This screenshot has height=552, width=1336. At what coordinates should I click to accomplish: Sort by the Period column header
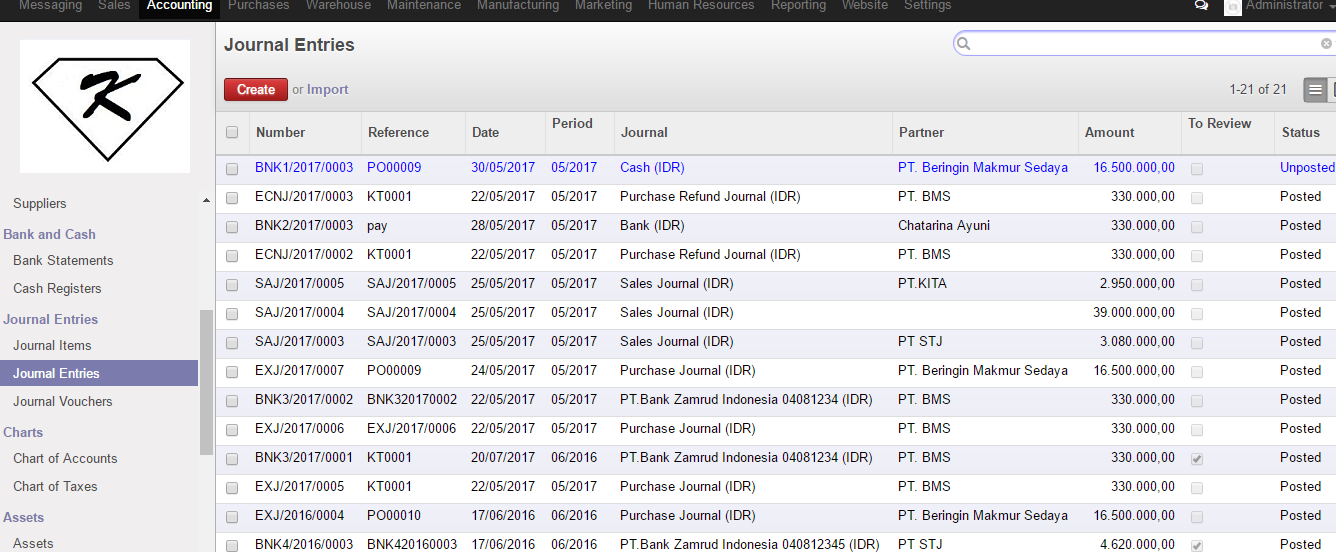[x=572, y=123]
